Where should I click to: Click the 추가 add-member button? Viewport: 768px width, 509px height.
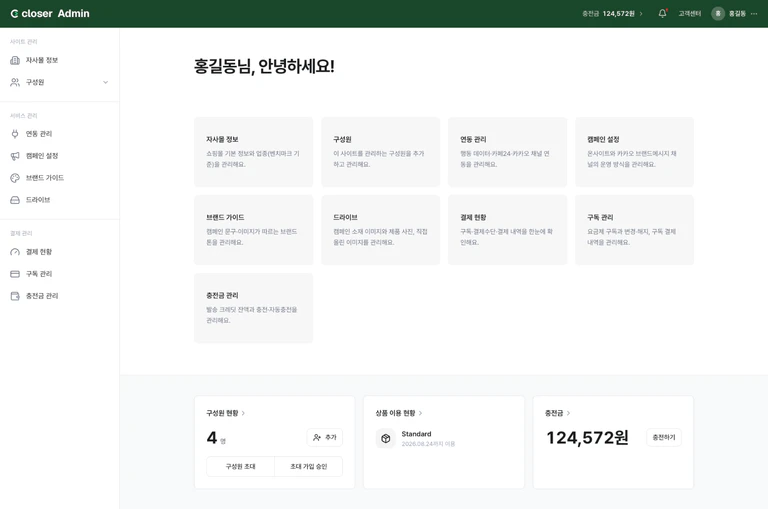coord(325,437)
